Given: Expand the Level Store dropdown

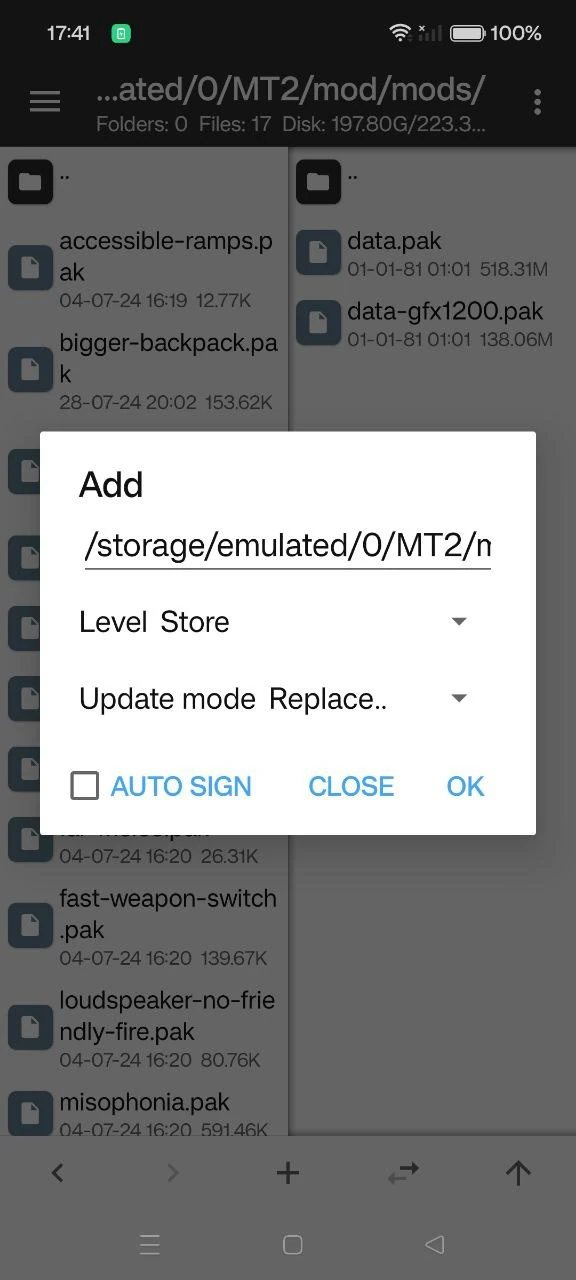Looking at the screenshot, I should (x=276, y=622).
